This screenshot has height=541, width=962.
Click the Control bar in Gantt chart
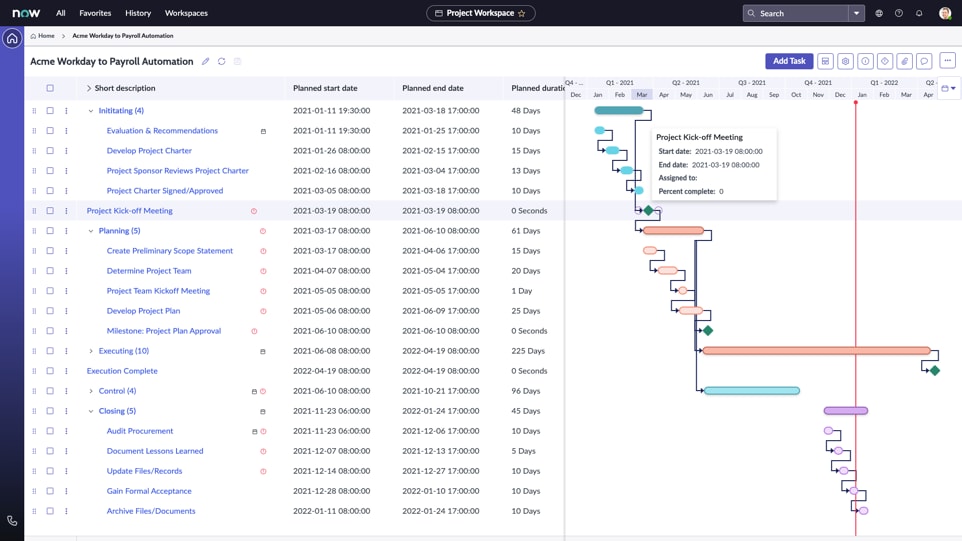tap(752, 391)
